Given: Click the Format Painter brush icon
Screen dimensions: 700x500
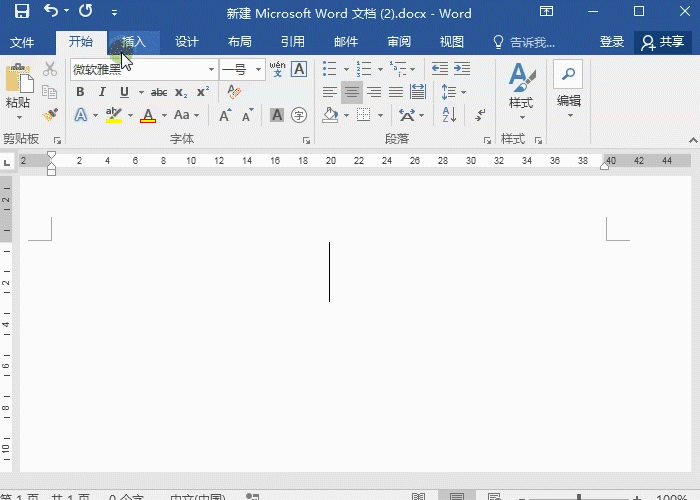Looking at the screenshot, I should 50,115.
